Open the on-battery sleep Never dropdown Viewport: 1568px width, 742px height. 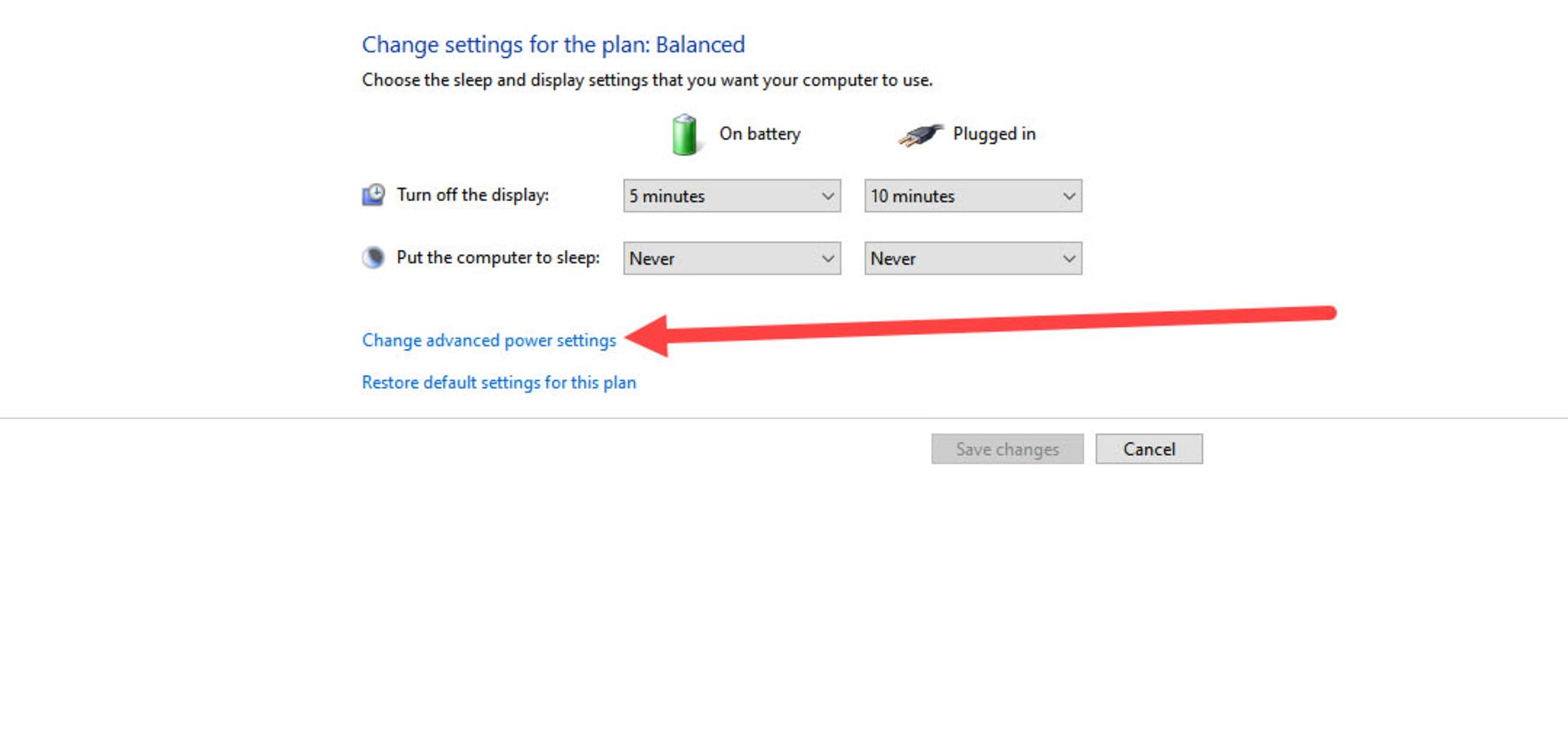[731, 258]
